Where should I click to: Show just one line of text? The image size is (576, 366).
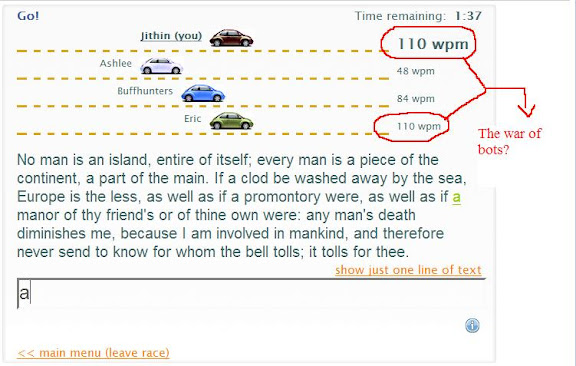coord(408,270)
